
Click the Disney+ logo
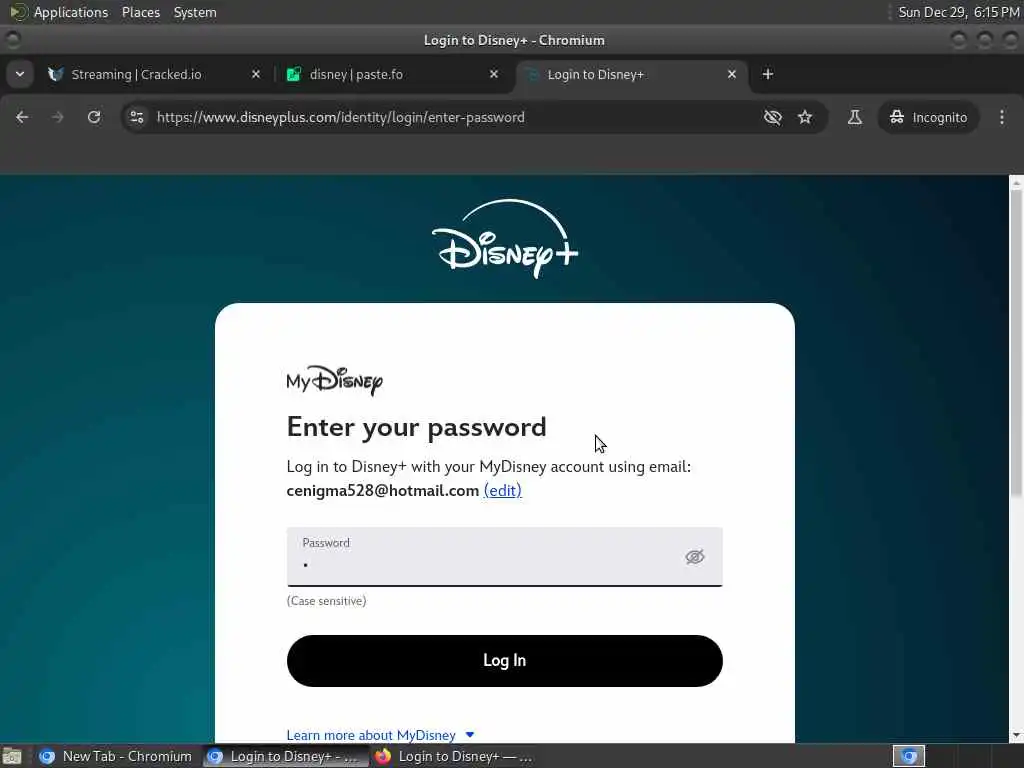click(x=505, y=238)
